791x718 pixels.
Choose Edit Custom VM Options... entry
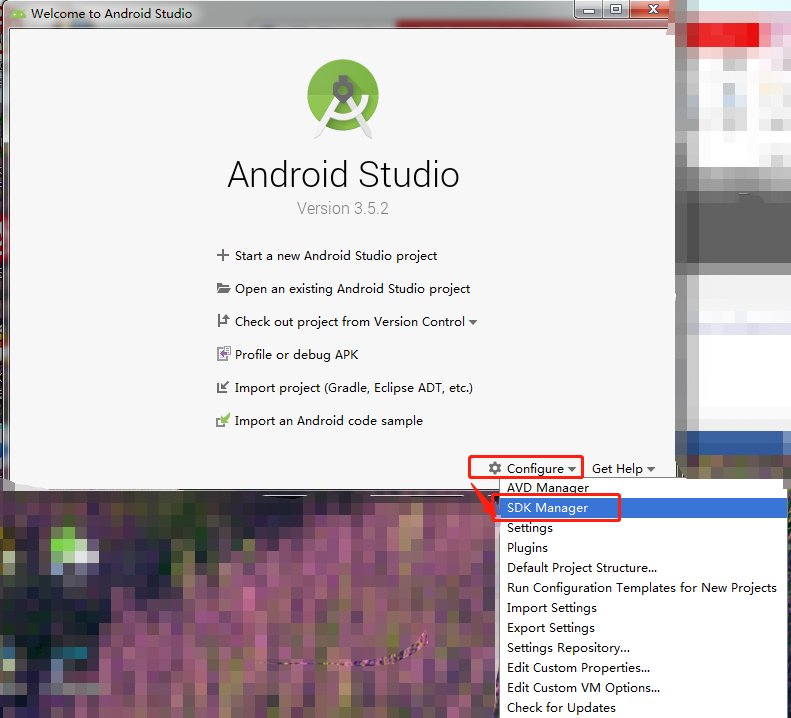coord(643,688)
